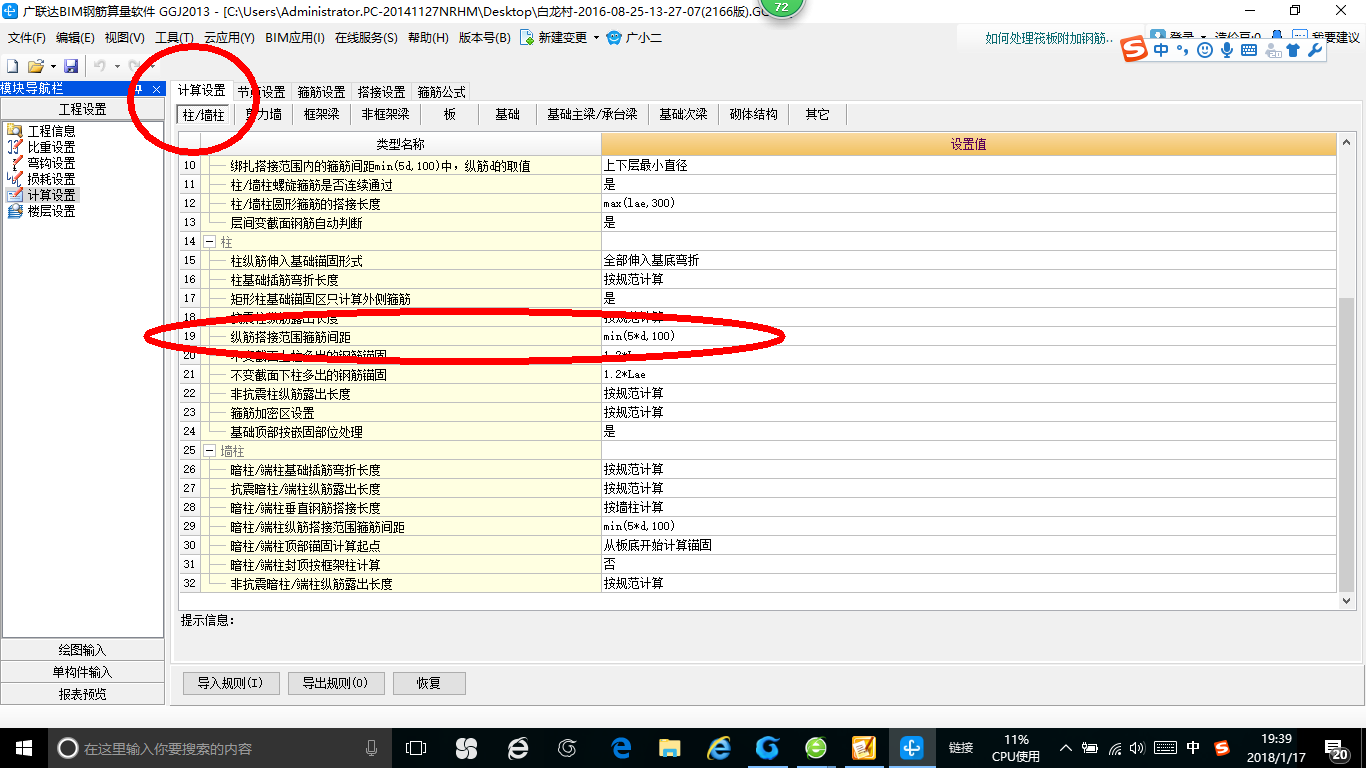This screenshot has width=1366, height=768.
Task: Click the 导入规则(I) button
Action: pyautogui.click(x=230, y=684)
